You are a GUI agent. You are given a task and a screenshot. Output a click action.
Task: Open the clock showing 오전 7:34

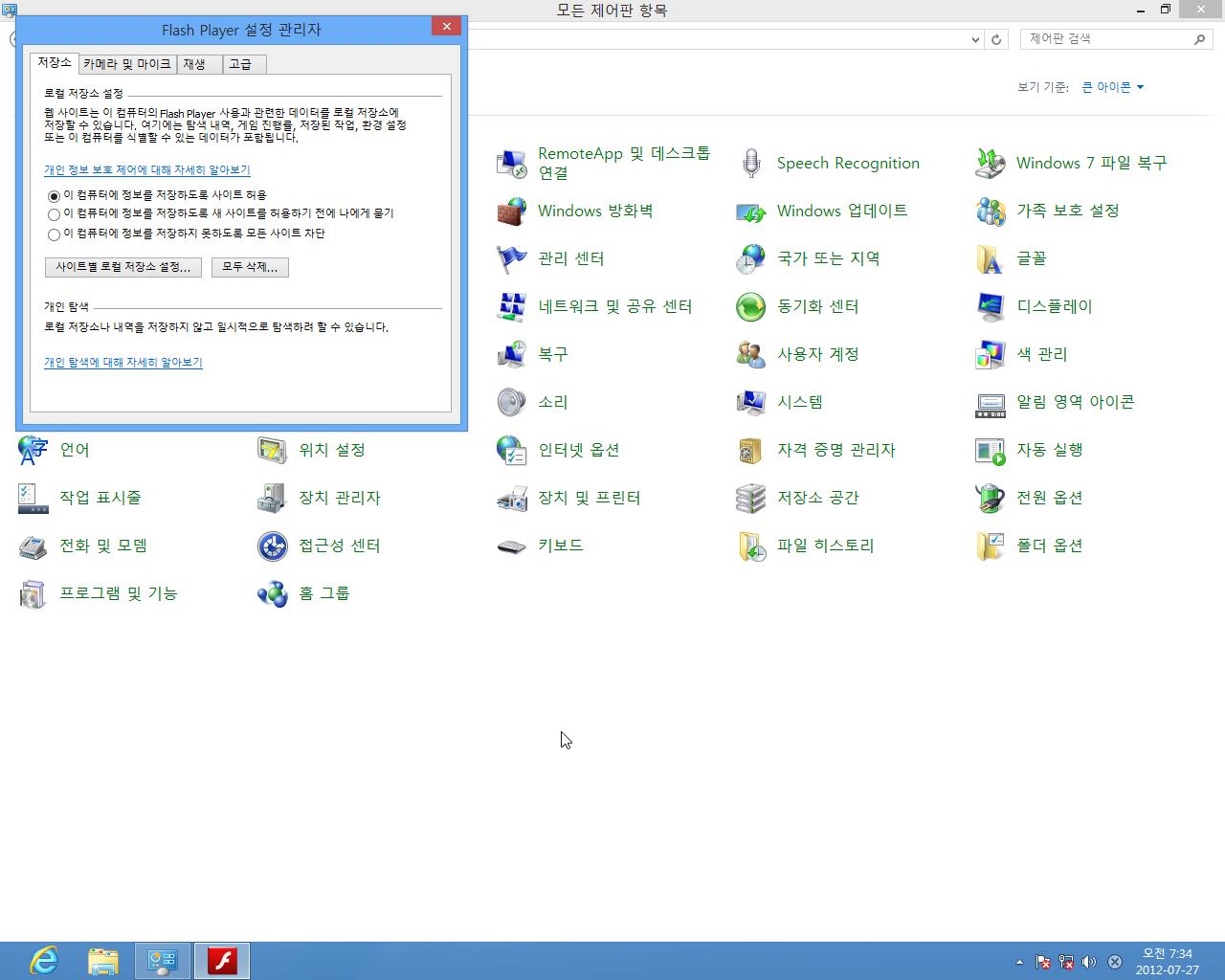[1168, 961]
